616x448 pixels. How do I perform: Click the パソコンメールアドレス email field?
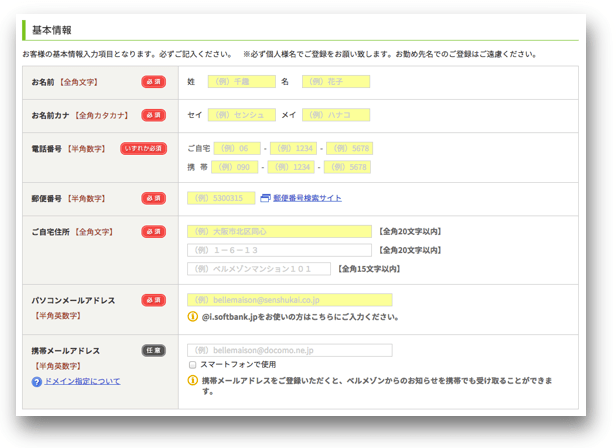[290, 300]
